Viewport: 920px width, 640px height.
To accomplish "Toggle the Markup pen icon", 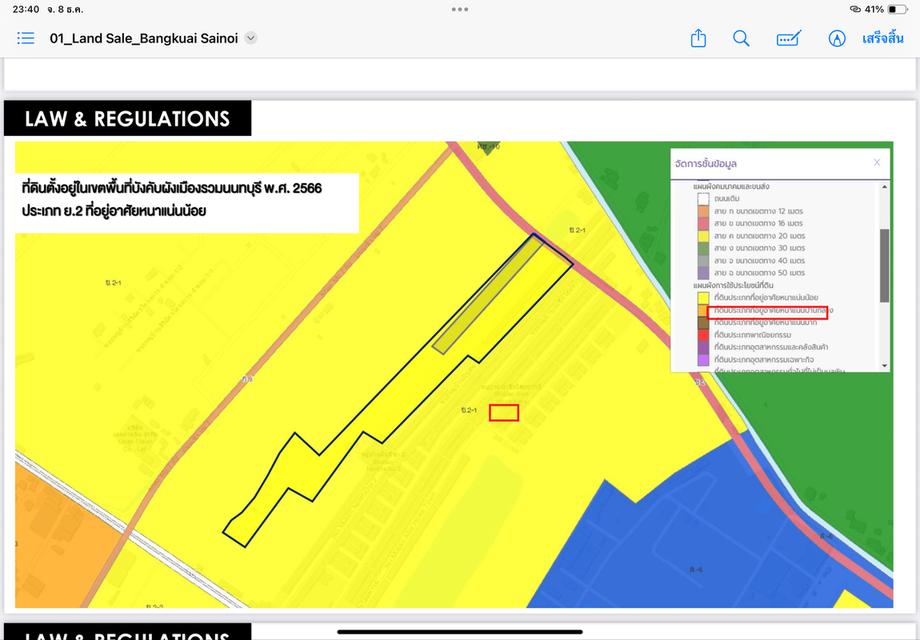I will click(837, 38).
